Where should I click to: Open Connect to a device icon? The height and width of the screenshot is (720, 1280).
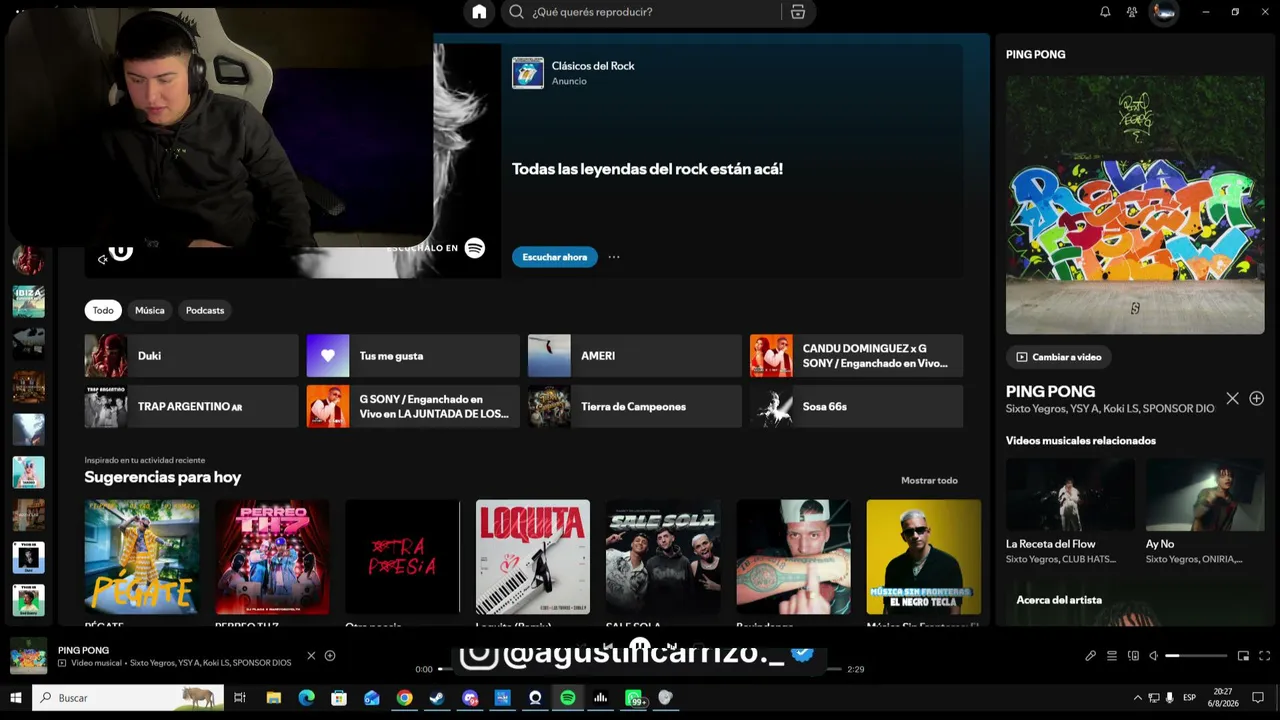click(x=1133, y=656)
